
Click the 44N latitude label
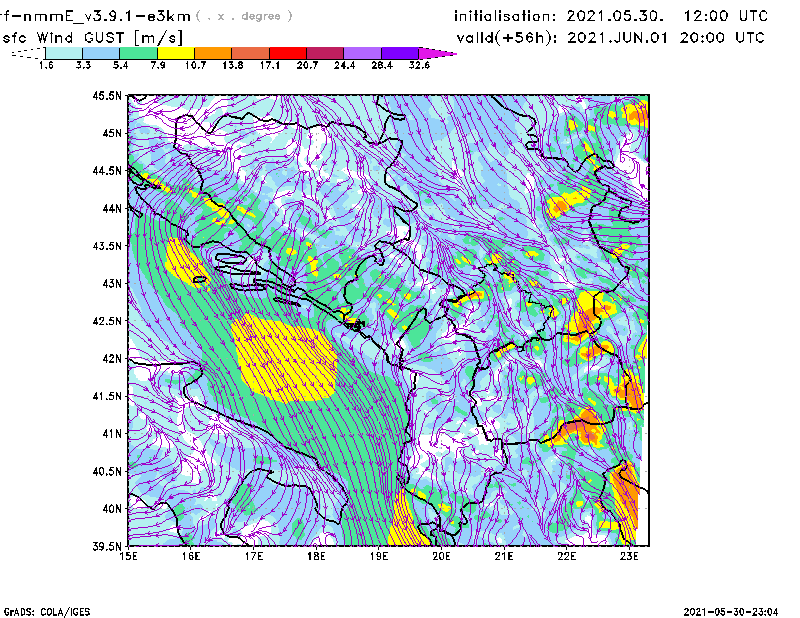(112, 208)
